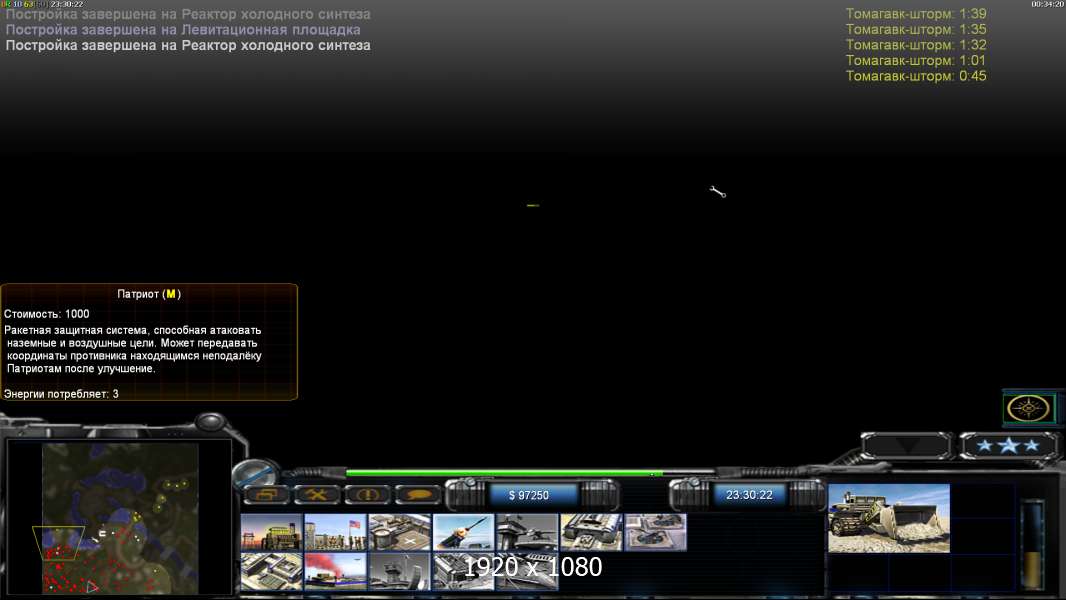Click first build icon in second row
This screenshot has width=1066, height=600.
pos(271,571)
